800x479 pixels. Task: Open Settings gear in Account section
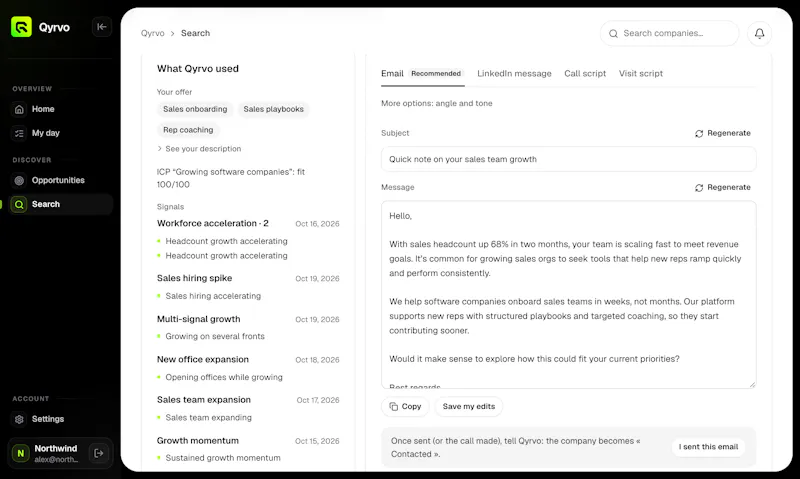coord(19,419)
